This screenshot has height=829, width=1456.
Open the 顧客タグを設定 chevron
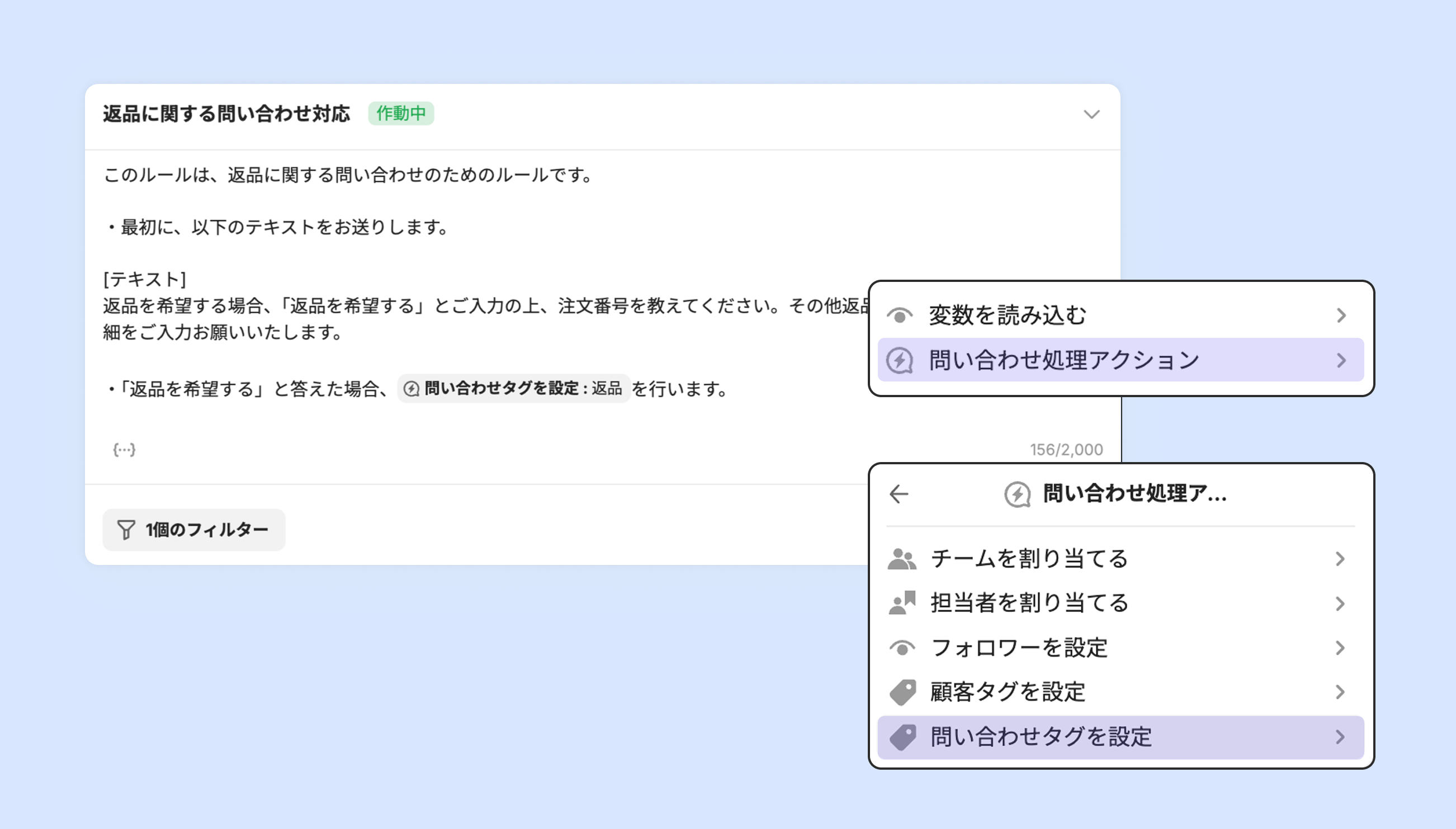[x=1340, y=693]
